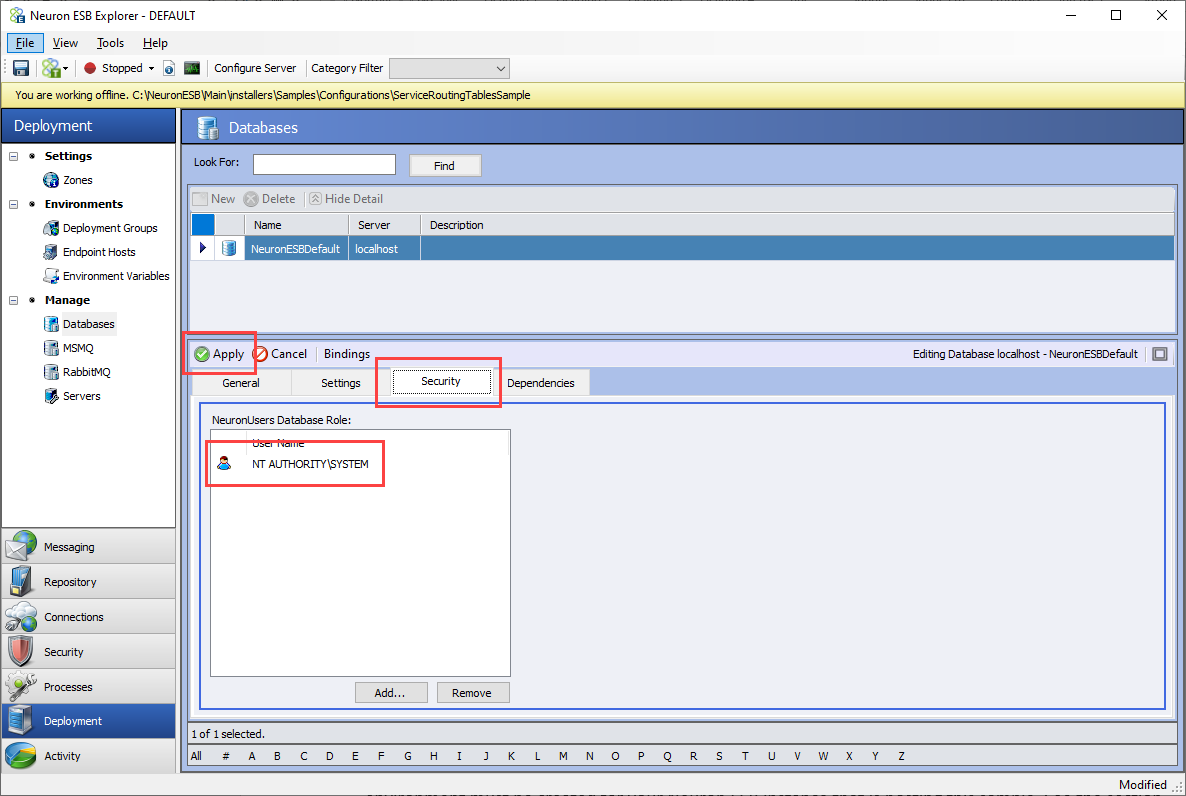Click inside the Look For search field
The width and height of the screenshot is (1186, 796).
point(324,164)
